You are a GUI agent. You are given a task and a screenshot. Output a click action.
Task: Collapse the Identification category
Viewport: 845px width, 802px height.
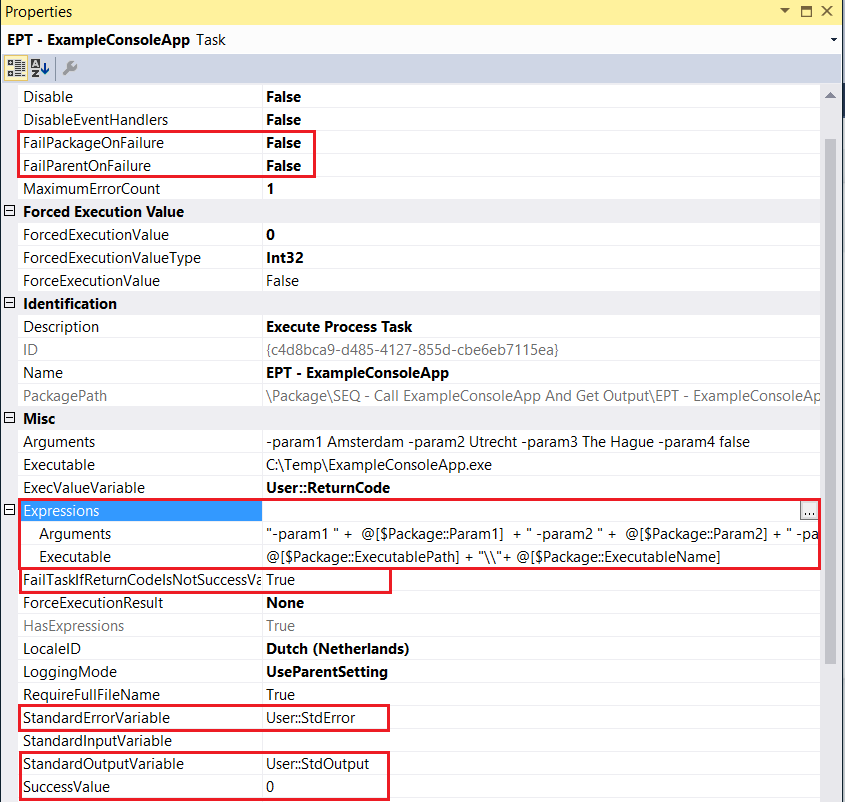click(x=9, y=303)
